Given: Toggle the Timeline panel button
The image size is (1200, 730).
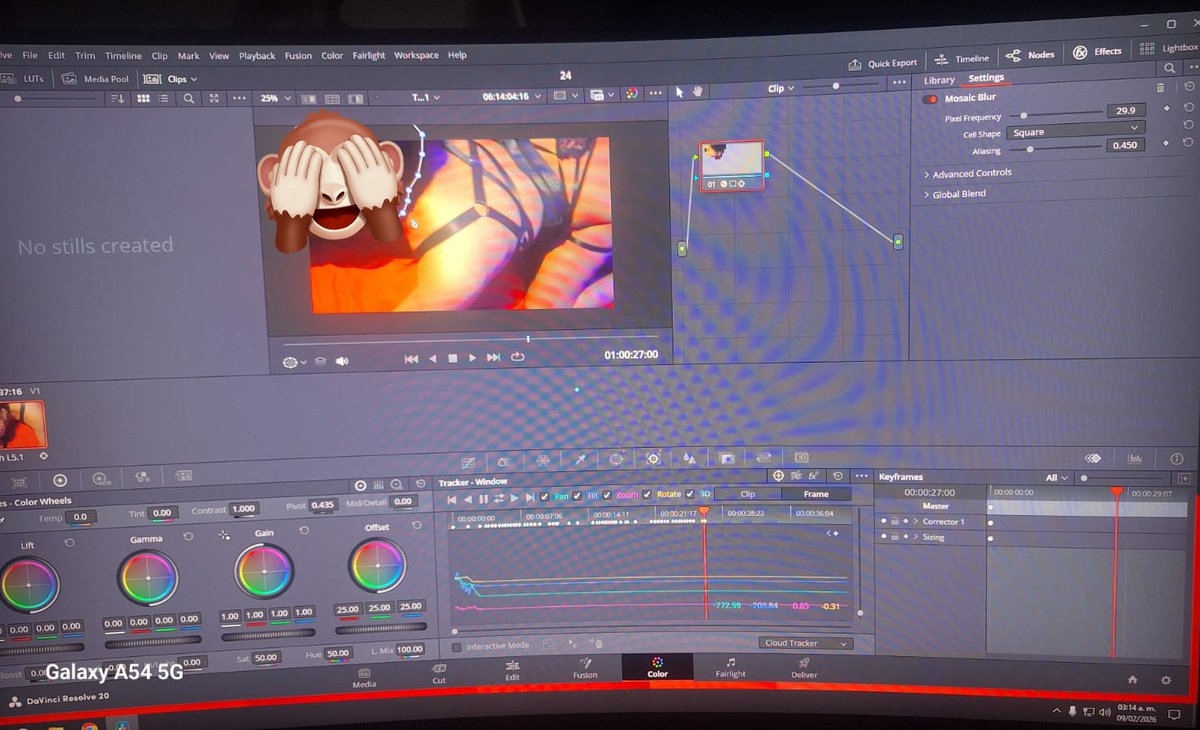Looking at the screenshot, I should point(964,58).
